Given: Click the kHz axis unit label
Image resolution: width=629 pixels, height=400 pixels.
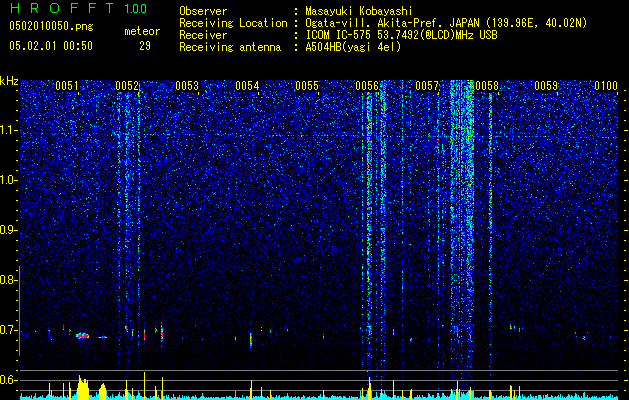Looking at the screenshot, I should click(9, 81).
